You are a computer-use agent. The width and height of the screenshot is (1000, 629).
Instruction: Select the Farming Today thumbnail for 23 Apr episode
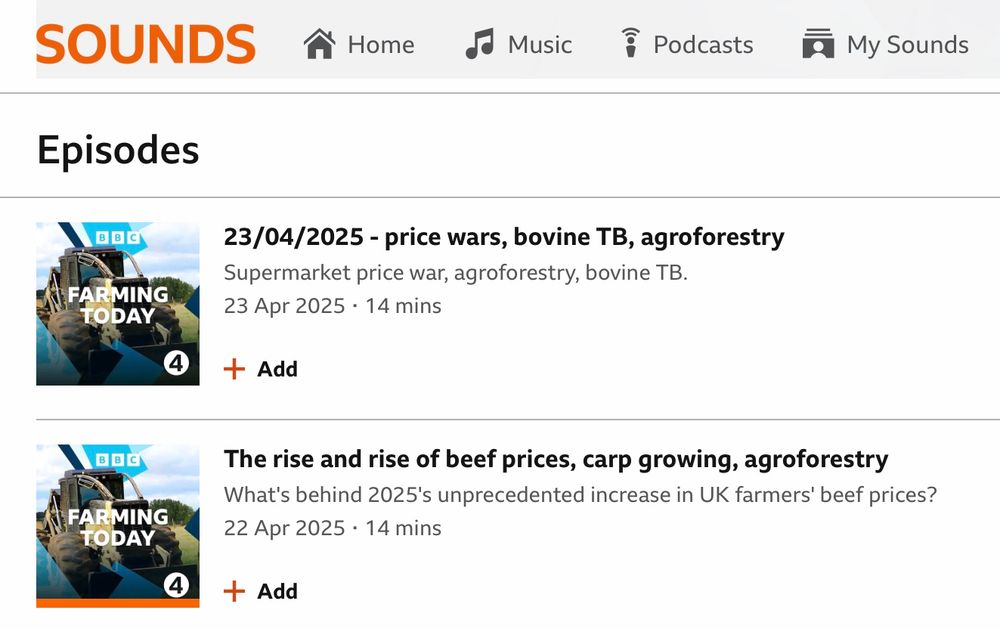click(118, 304)
